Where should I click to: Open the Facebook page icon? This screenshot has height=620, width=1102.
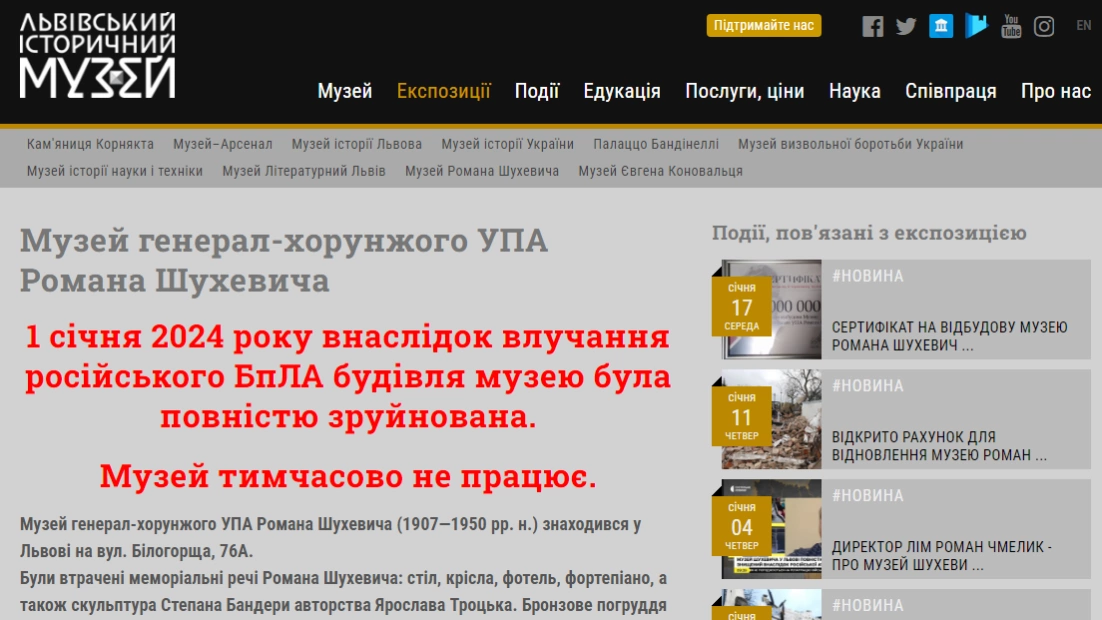[873, 26]
